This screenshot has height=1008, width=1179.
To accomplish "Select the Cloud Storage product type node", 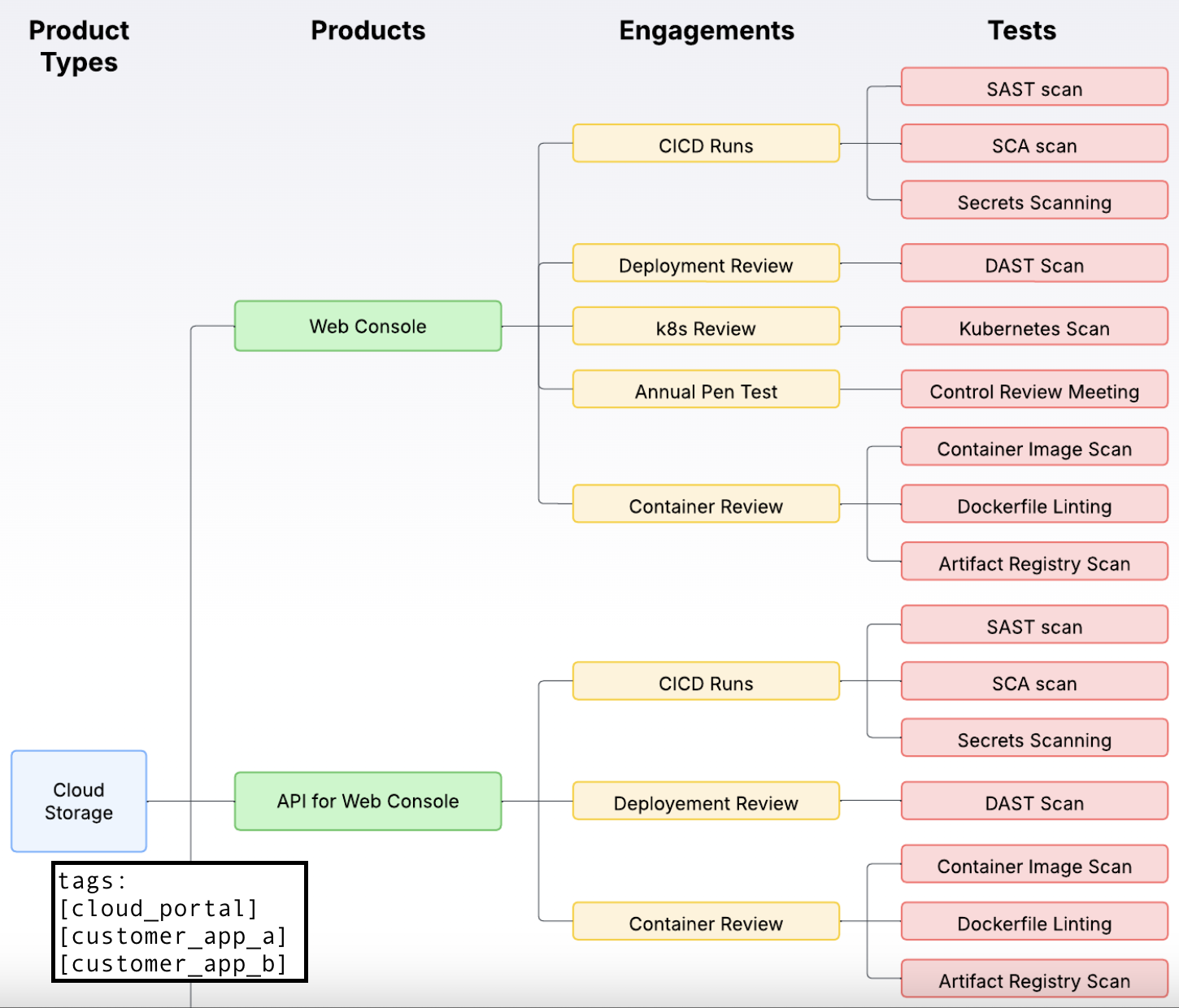I will pos(79,801).
